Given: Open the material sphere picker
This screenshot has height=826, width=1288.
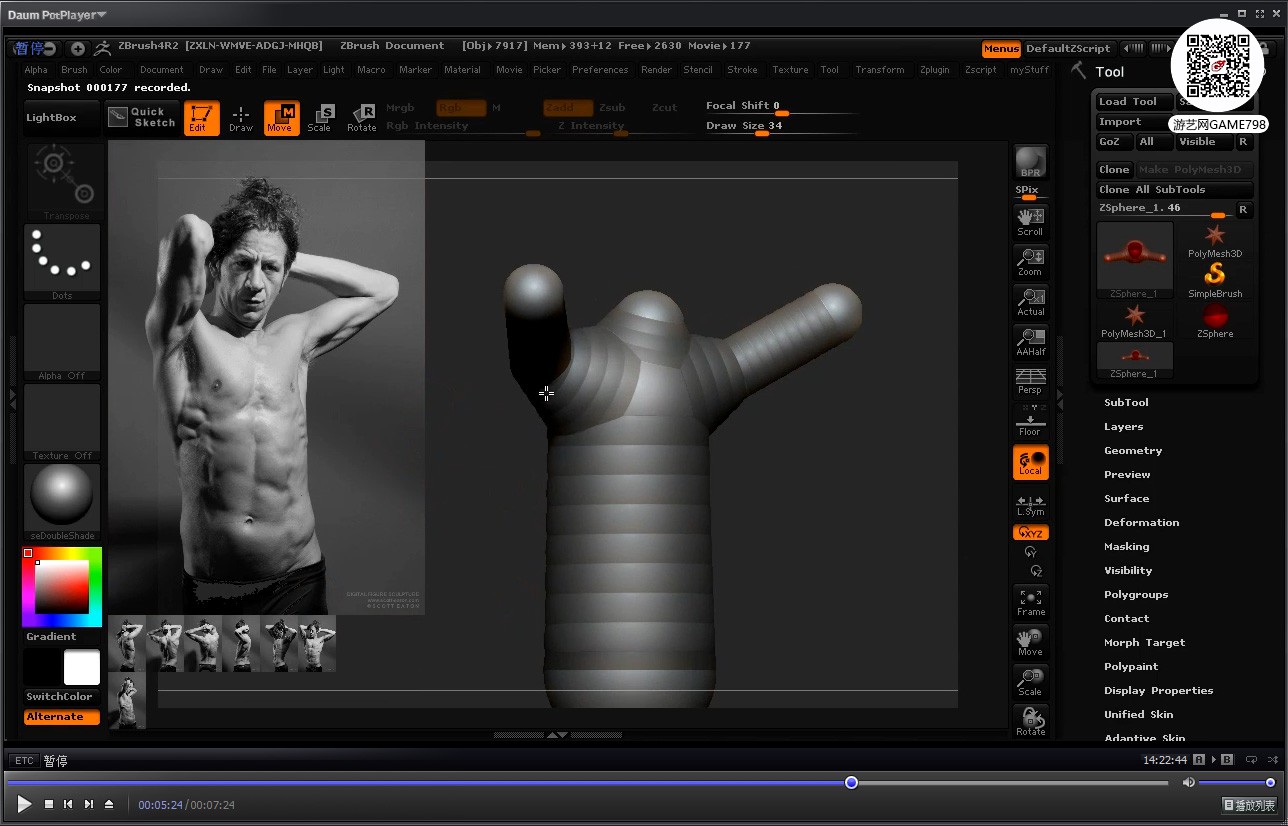Looking at the screenshot, I should click(x=62, y=502).
